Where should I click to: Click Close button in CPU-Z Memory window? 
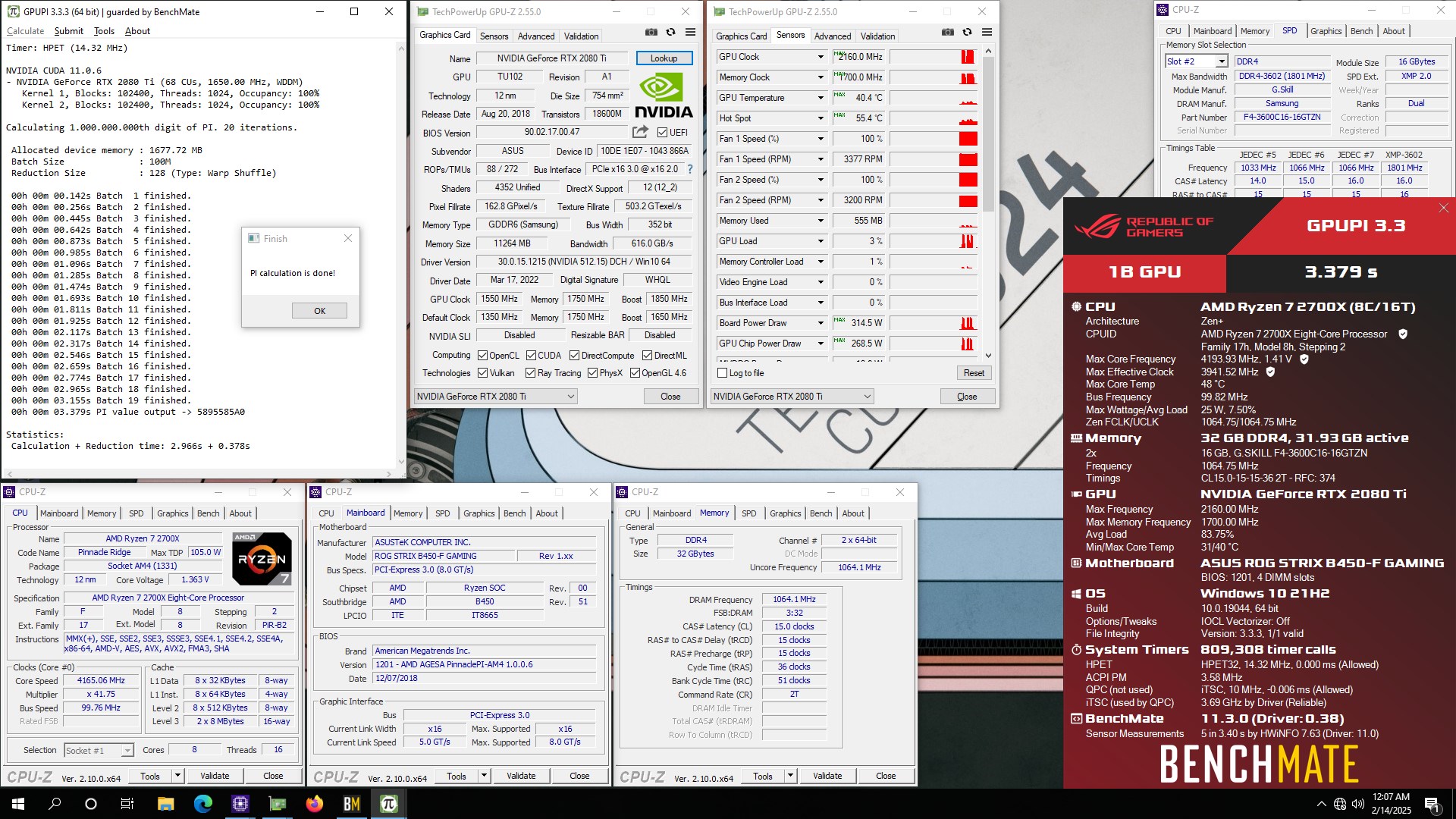coord(886,776)
